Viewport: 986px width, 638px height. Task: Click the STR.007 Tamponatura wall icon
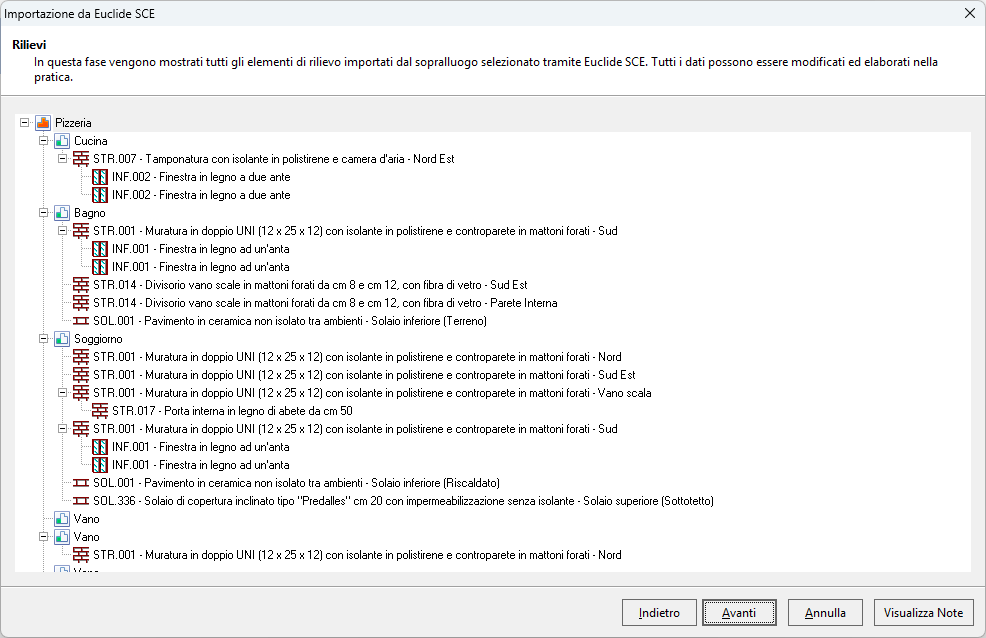tap(81, 159)
